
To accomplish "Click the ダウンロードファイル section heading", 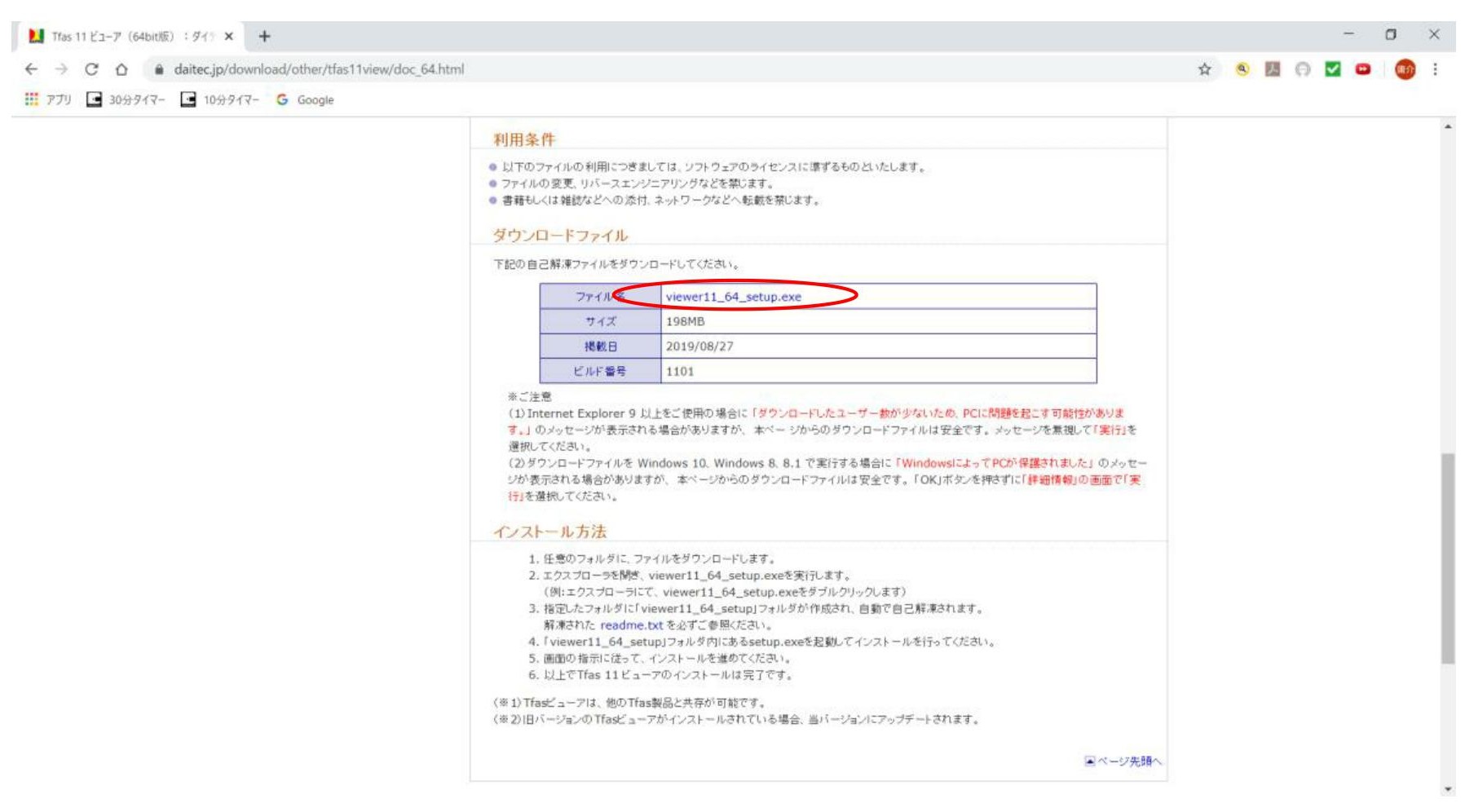I will pyautogui.click(x=560, y=236).
